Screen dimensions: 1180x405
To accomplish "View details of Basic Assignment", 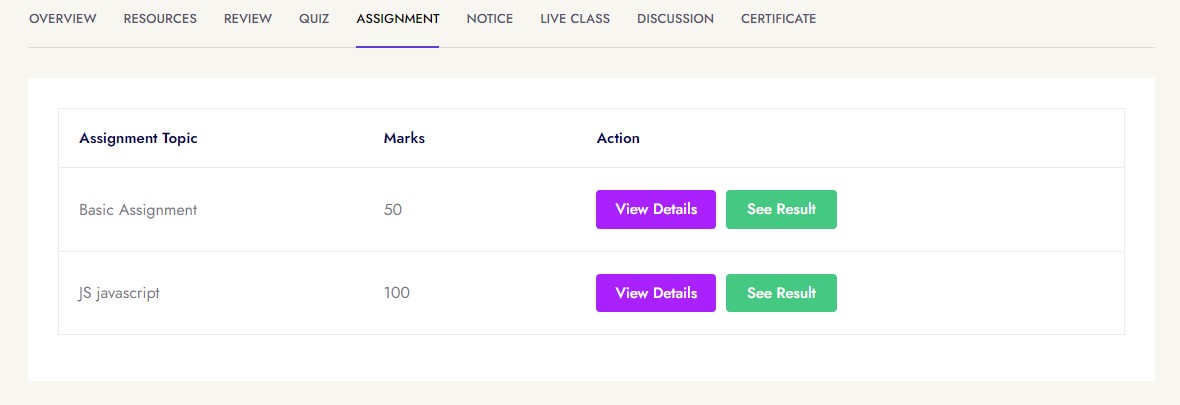I will coord(656,210).
